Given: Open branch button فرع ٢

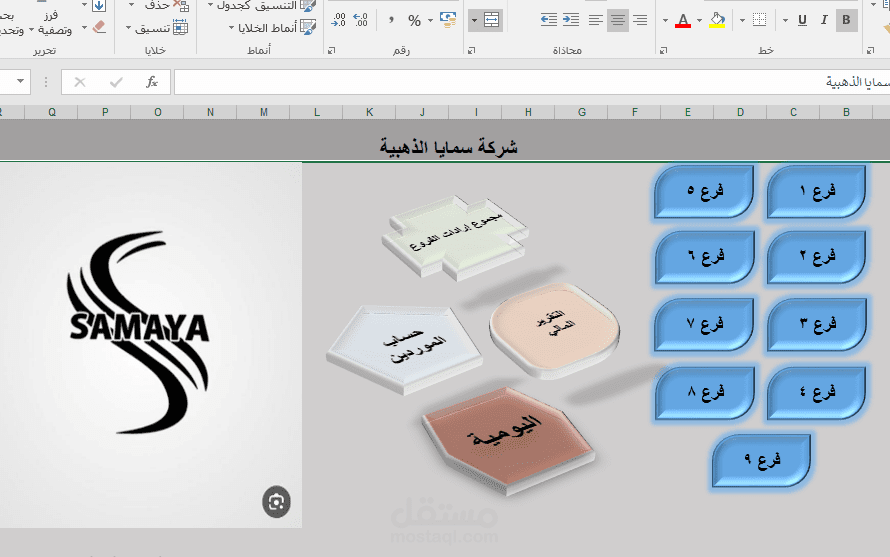Looking at the screenshot, I should coord(816,257).
